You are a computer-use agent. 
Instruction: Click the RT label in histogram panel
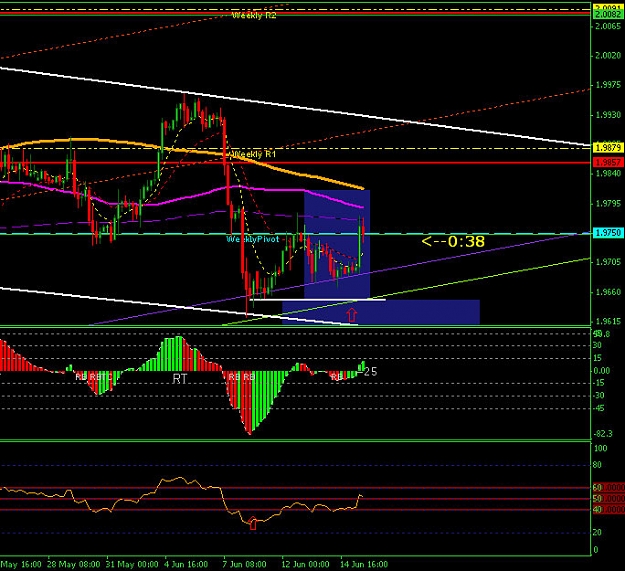(x=180, y=379)
